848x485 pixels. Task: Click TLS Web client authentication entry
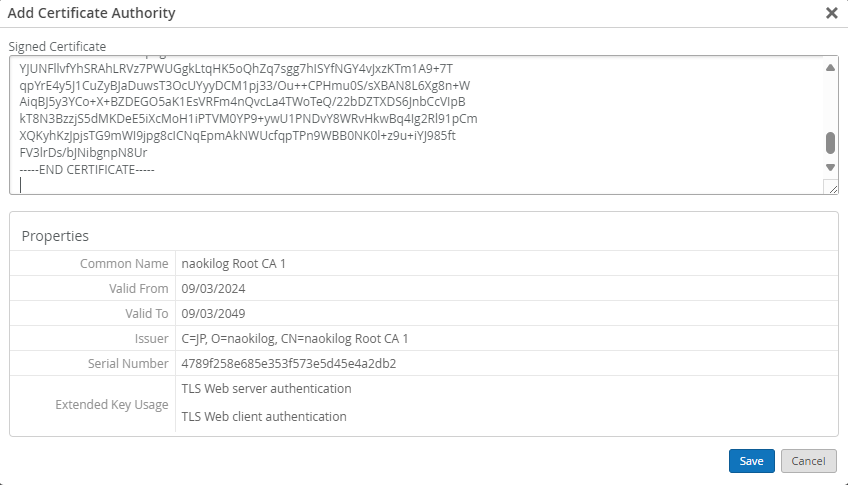[264, 416]
